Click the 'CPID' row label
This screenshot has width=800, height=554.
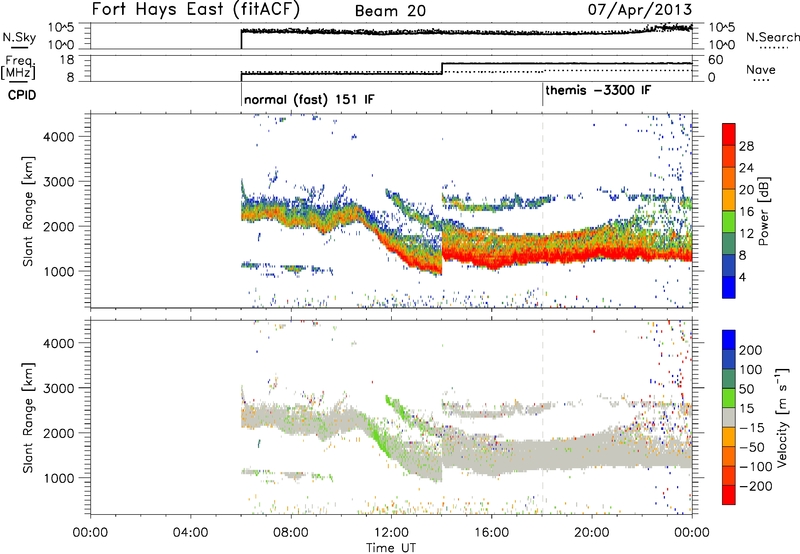pyautogui.click(x=22, y=95)
